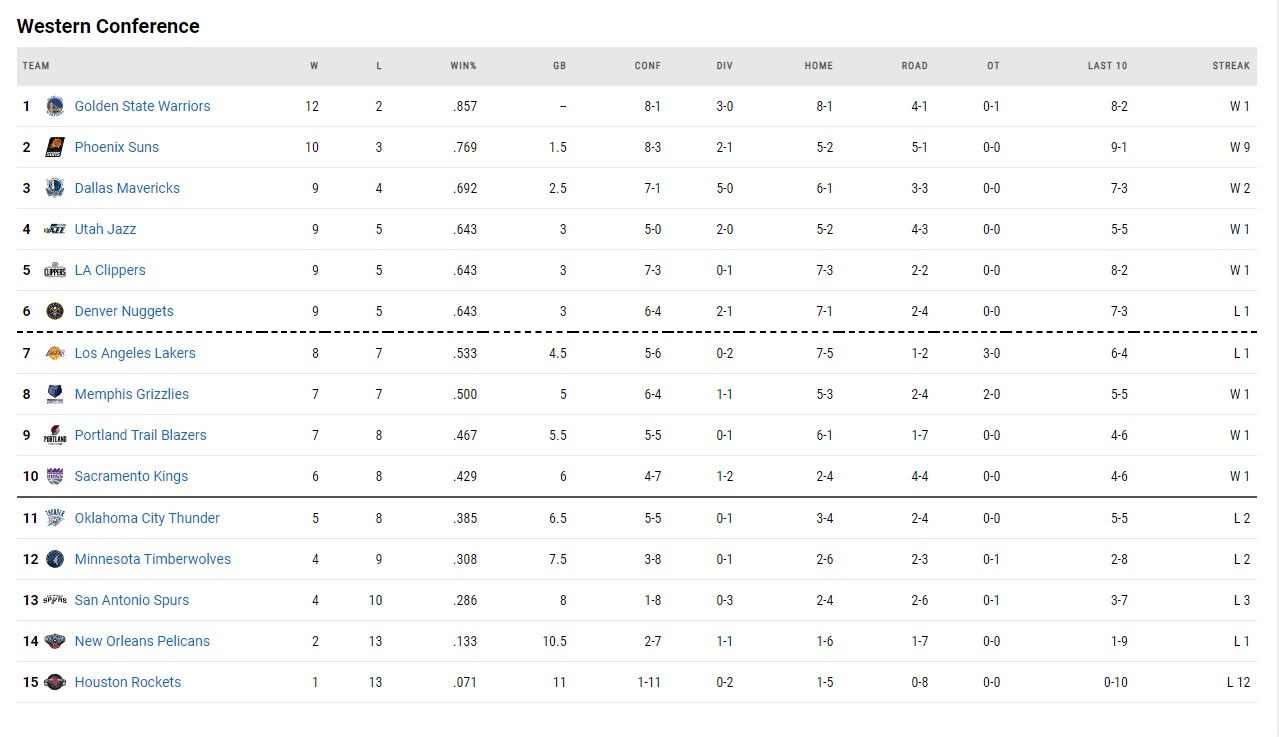Sort table by GB column header
1279x737 pixels.
click(559, 66)
